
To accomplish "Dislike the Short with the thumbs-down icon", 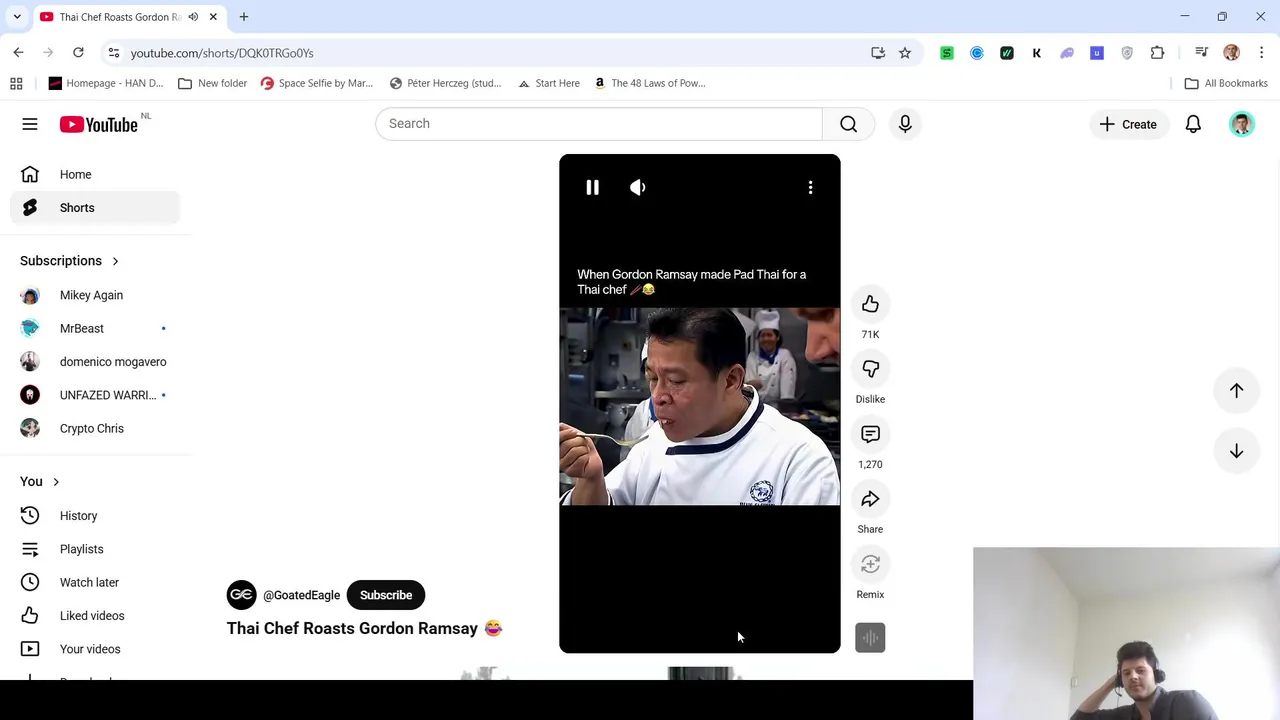I will click(x=870, y=369).
